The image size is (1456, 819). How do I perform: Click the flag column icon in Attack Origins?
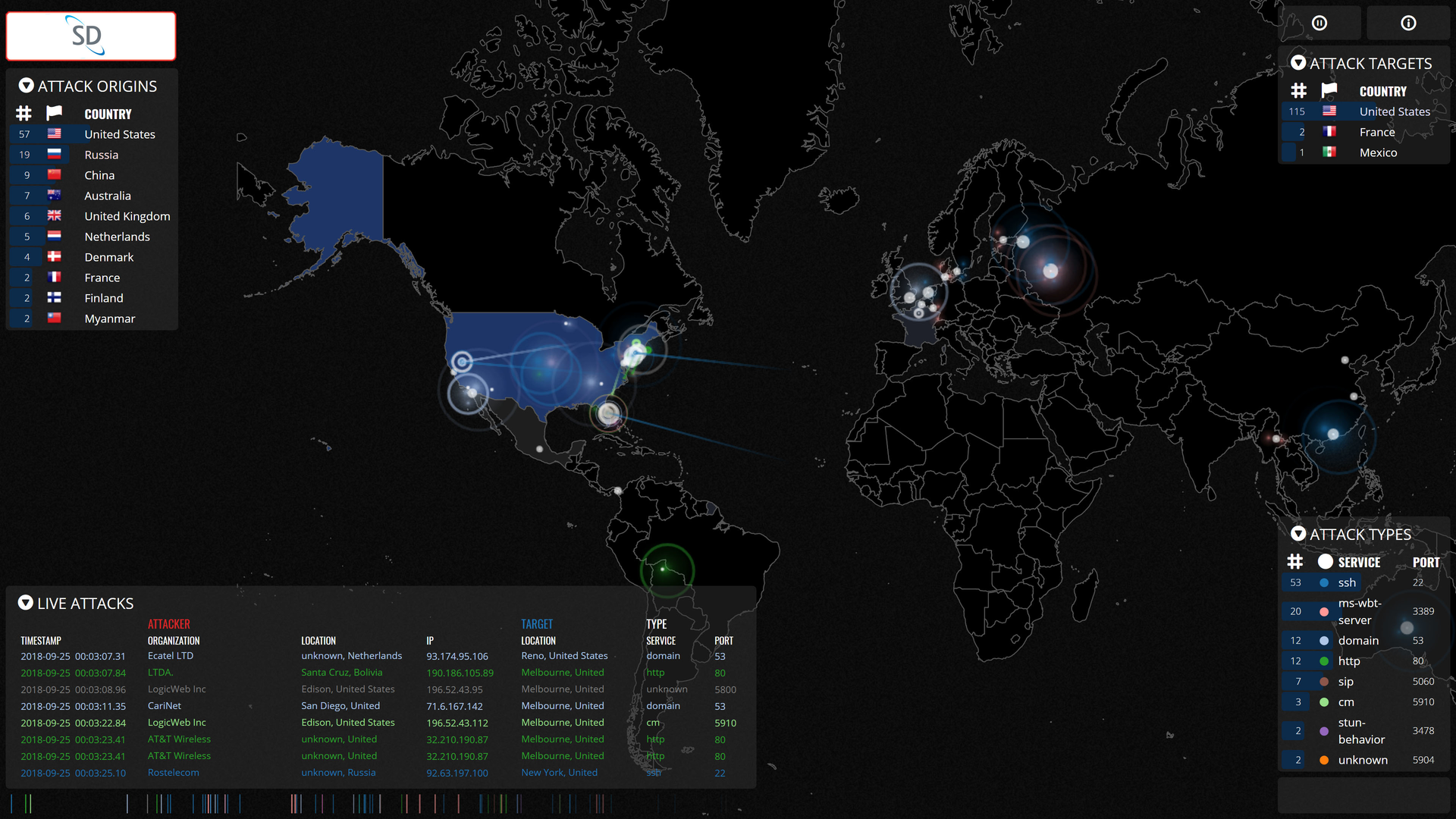54,113
